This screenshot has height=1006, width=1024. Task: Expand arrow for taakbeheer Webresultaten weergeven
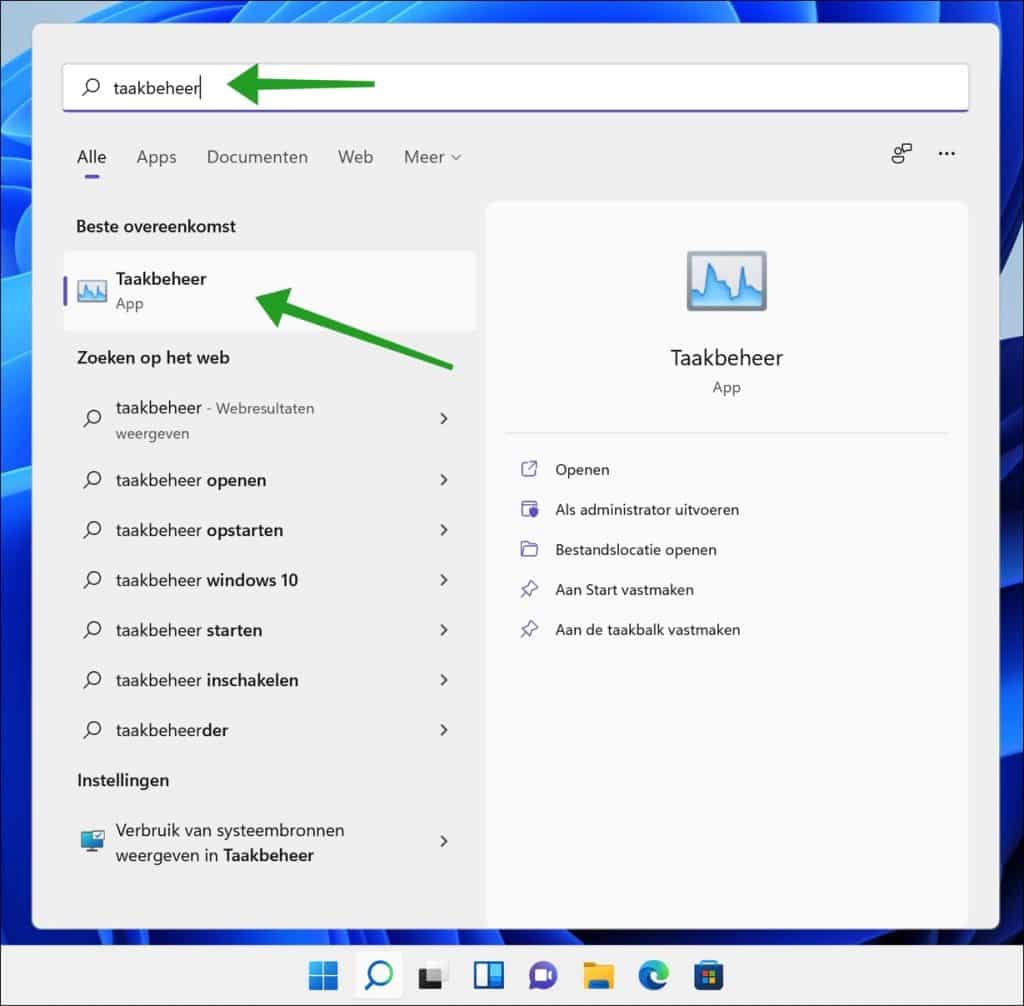(444, 419)
